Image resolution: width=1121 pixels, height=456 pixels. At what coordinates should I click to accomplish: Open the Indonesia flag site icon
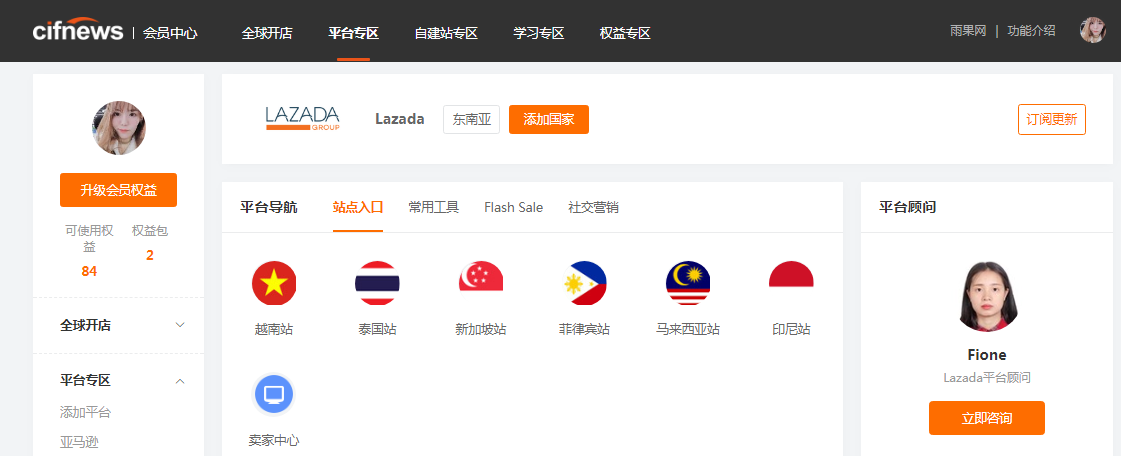[791, 275]
